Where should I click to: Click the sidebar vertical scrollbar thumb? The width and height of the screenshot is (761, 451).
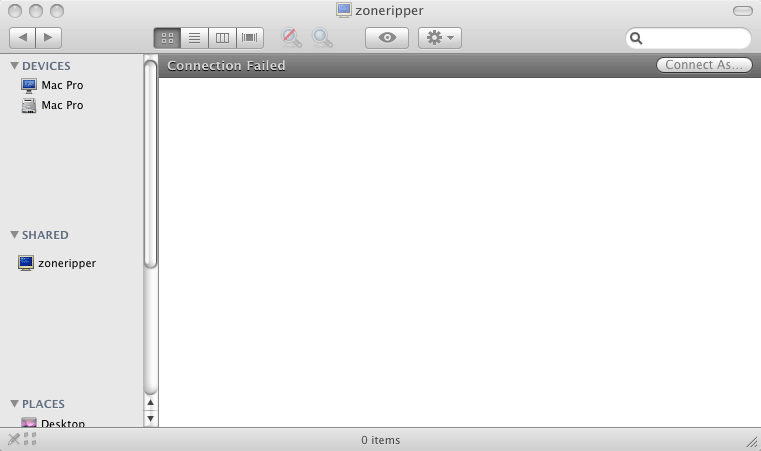click(x=150, y=164)
